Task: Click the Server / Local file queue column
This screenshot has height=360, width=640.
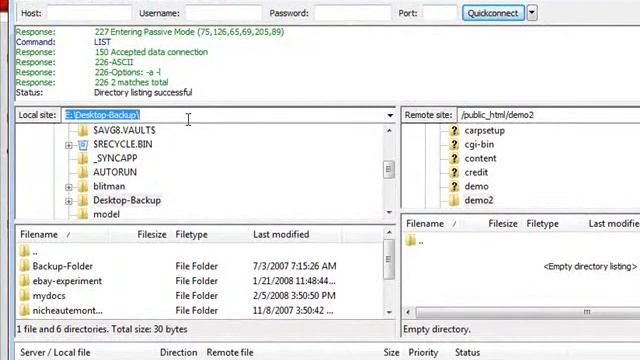Action: [55, 352]
